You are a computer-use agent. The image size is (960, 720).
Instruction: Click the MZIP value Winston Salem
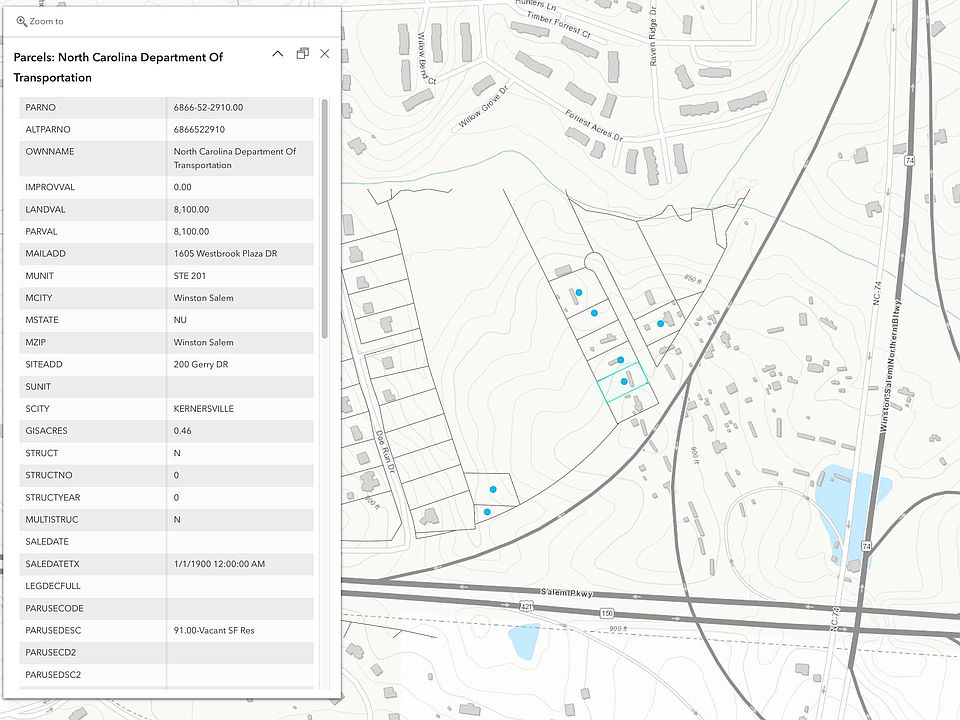(203, 342)
